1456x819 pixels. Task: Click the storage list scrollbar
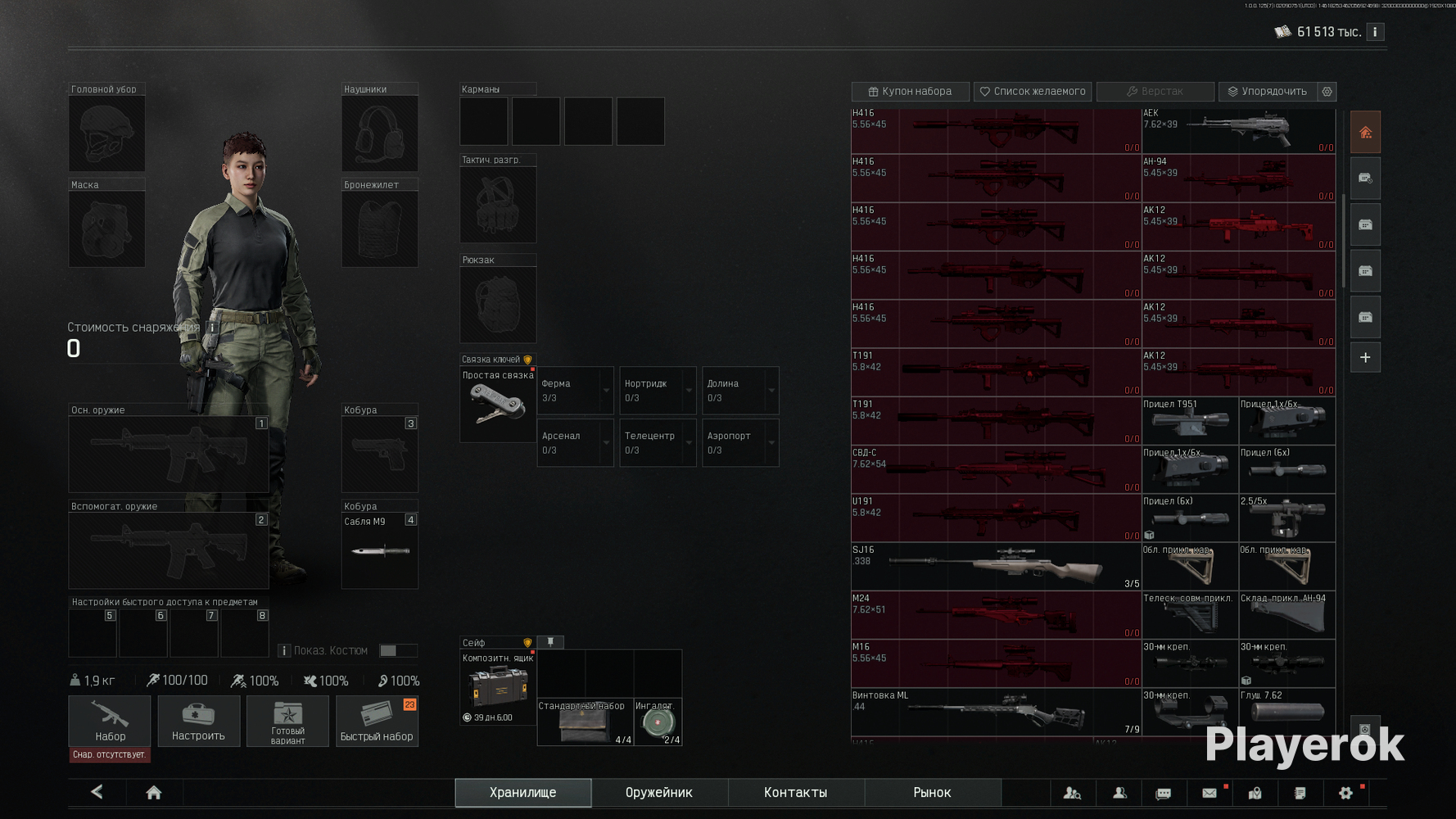[1343, 241]
